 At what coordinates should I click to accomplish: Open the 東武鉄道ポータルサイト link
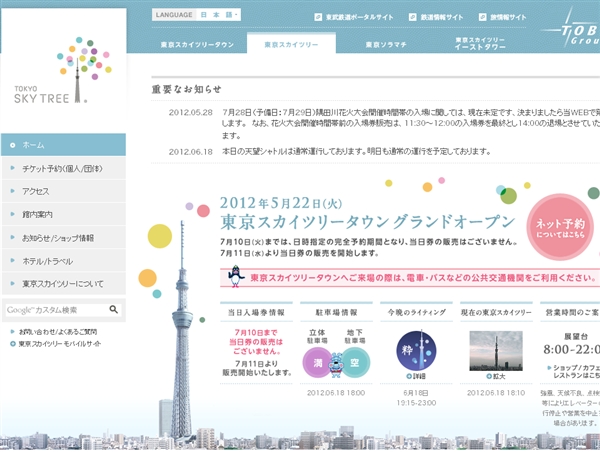354,17
